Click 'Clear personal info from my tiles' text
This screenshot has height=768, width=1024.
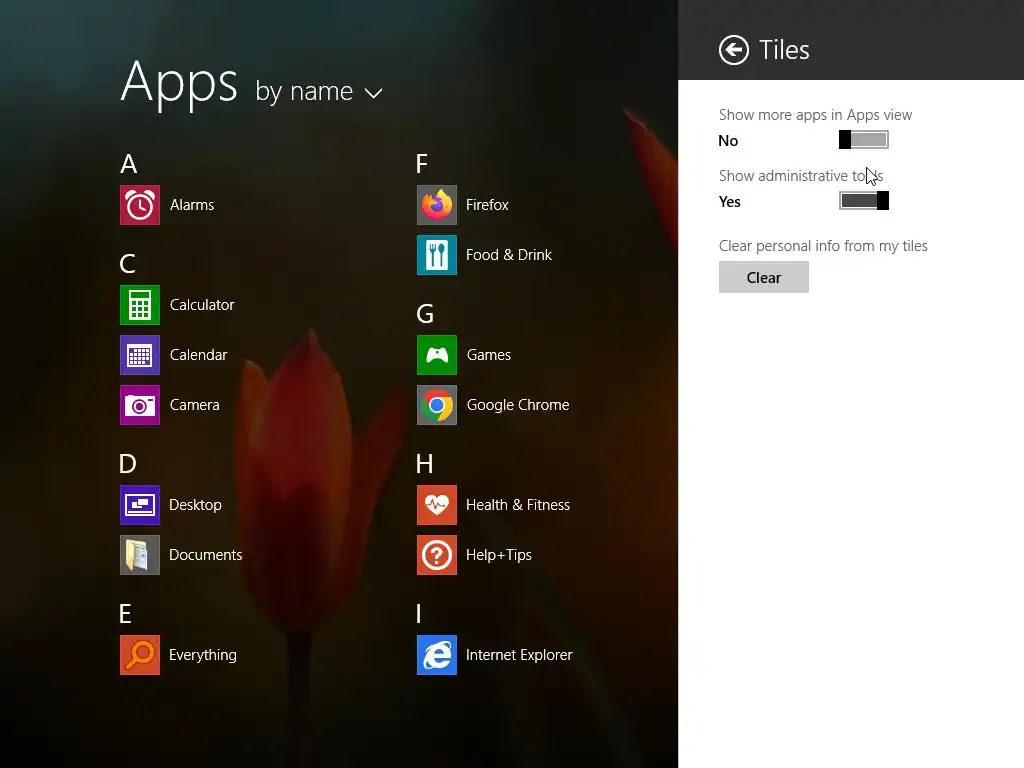point(823,246)
